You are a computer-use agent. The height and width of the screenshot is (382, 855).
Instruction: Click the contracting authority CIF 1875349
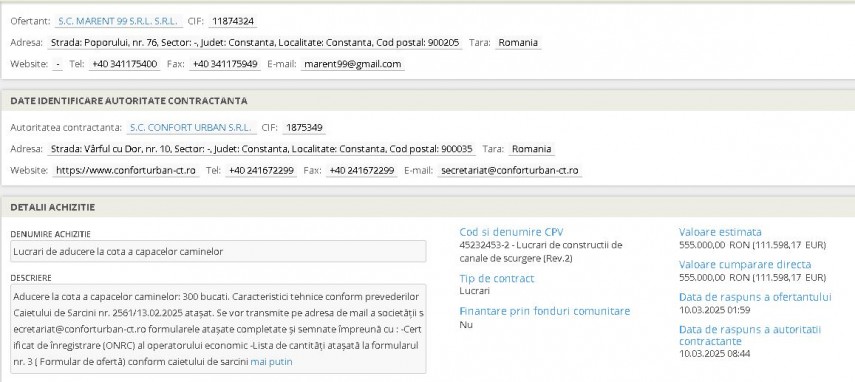pos(304,128)
